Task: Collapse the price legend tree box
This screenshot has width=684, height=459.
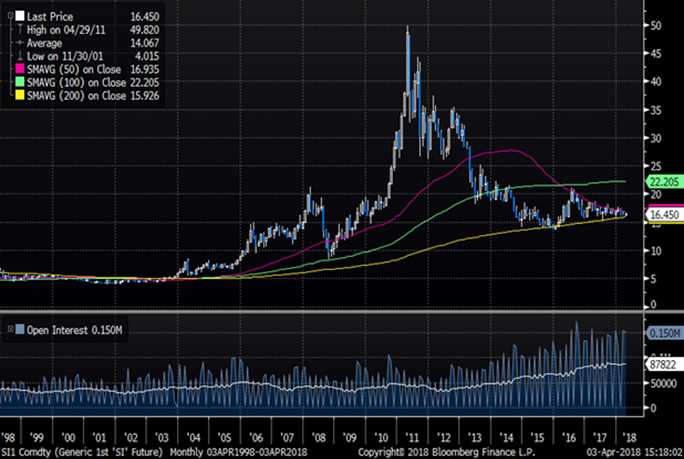Action: 9,17
